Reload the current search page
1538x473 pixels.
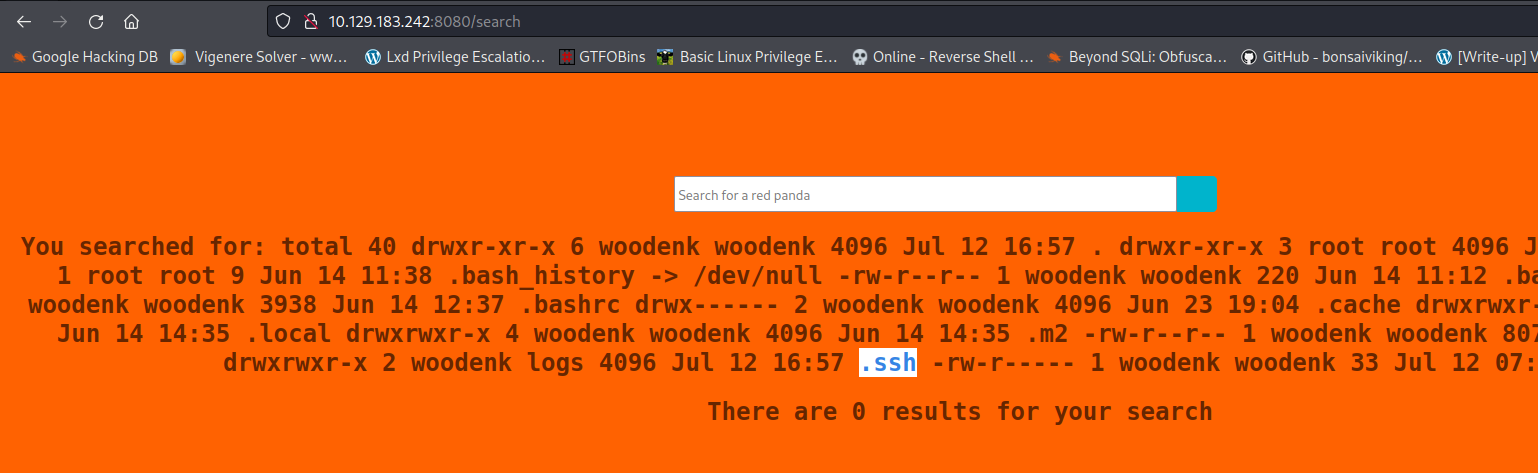point(96,21)
